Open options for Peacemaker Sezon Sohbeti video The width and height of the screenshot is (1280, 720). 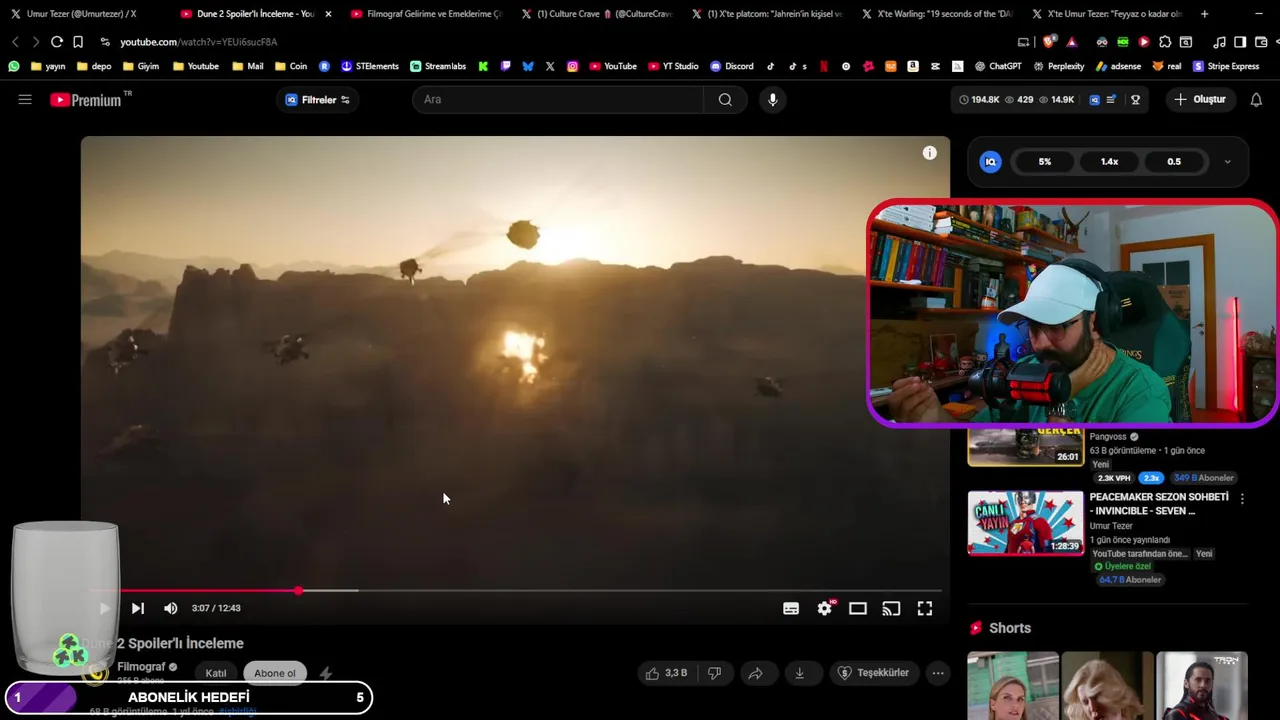tap(1242, 498)
